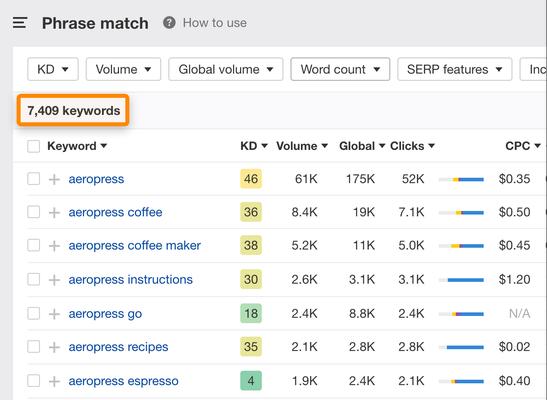Tick the aeropress go row checkbox
The image size is (547, 400).
point(33,314)
